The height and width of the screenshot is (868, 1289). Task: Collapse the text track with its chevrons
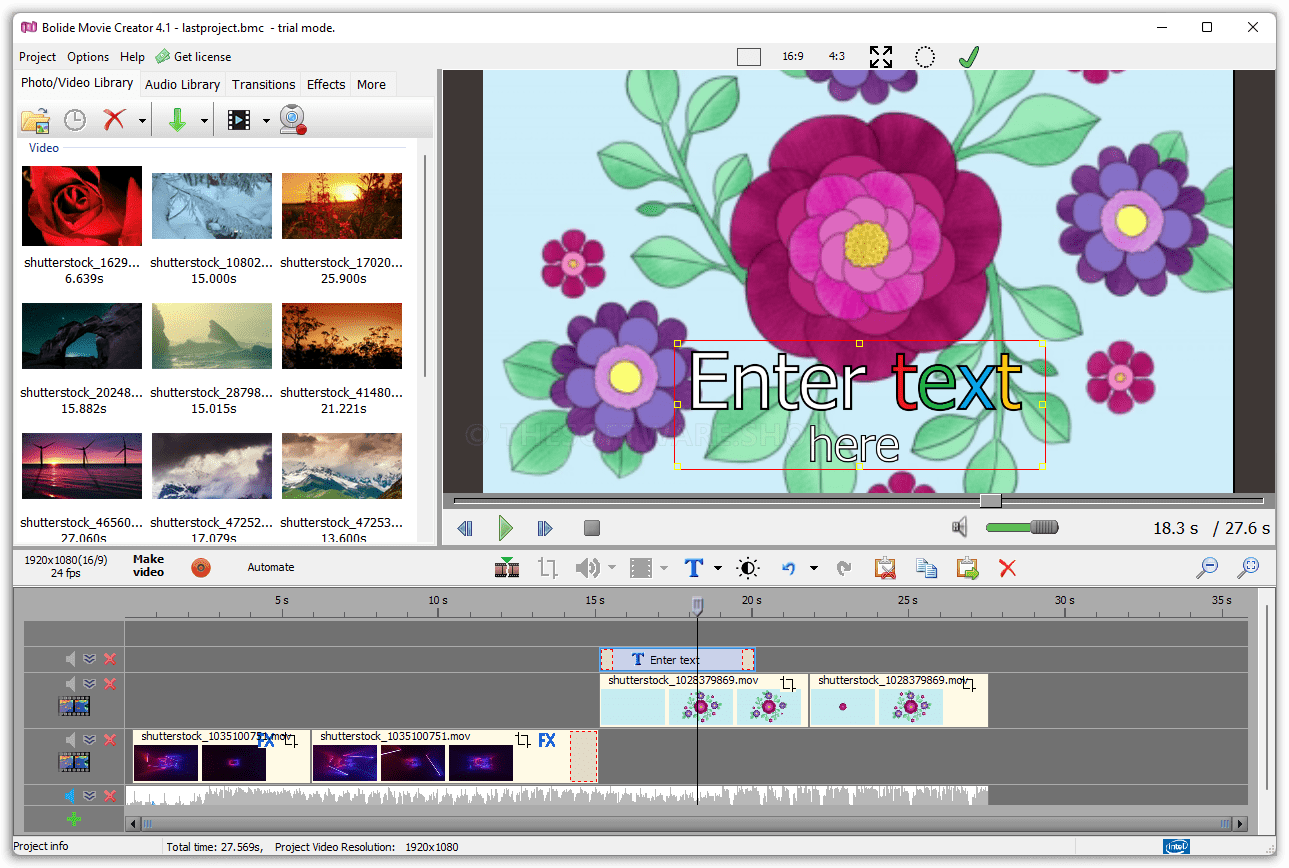tap(90, 659)
